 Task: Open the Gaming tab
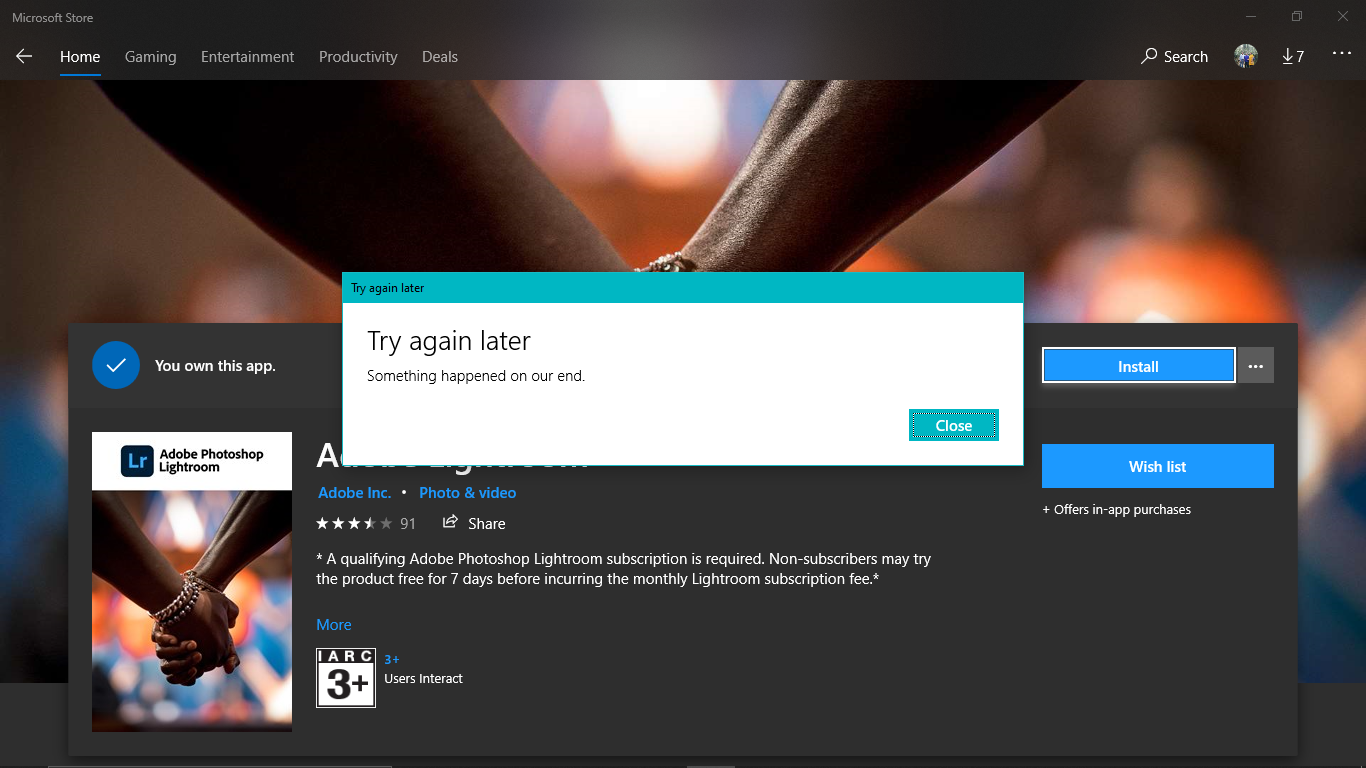tap(151, 57)
